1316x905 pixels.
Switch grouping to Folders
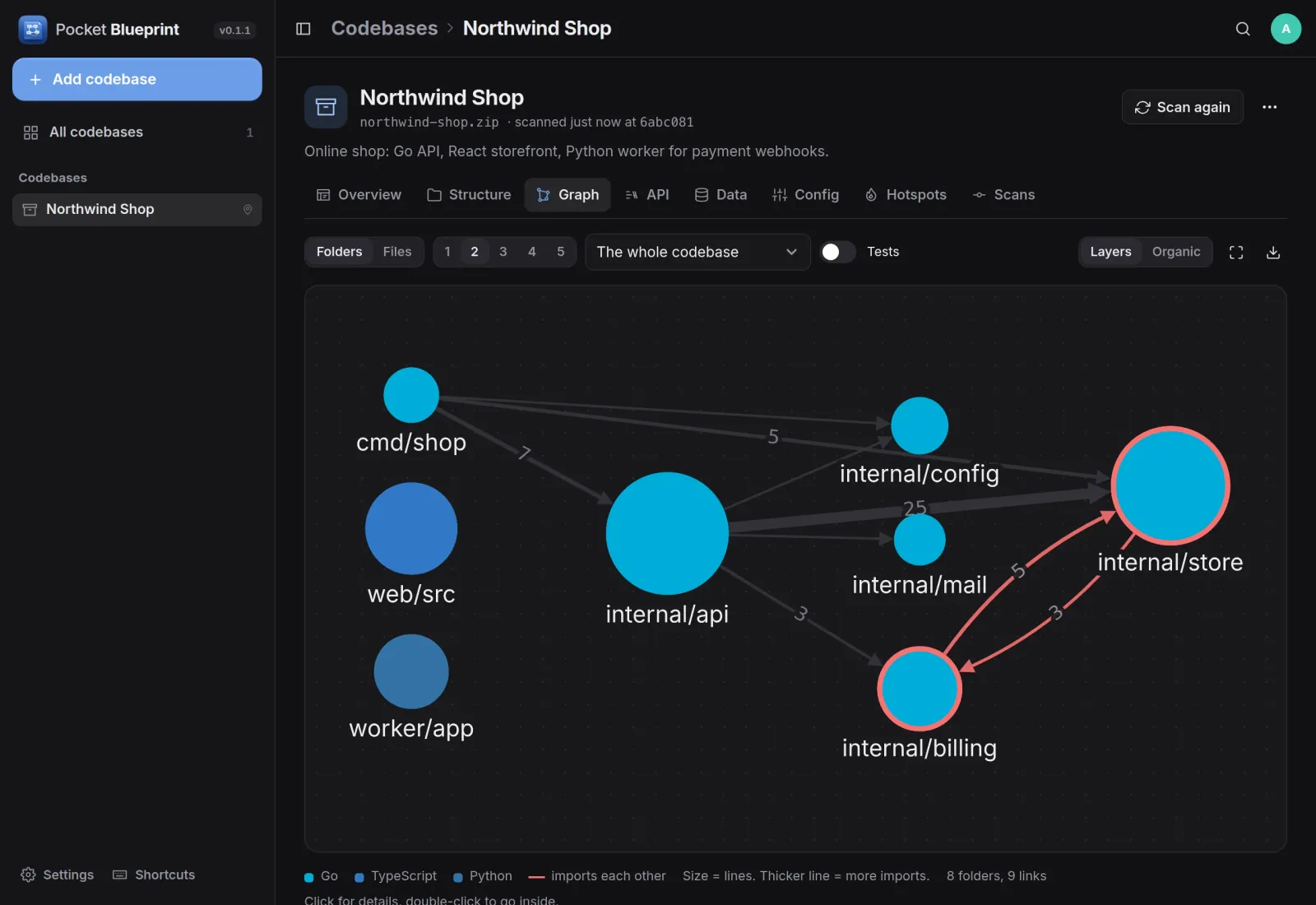[x=339, y=252]
